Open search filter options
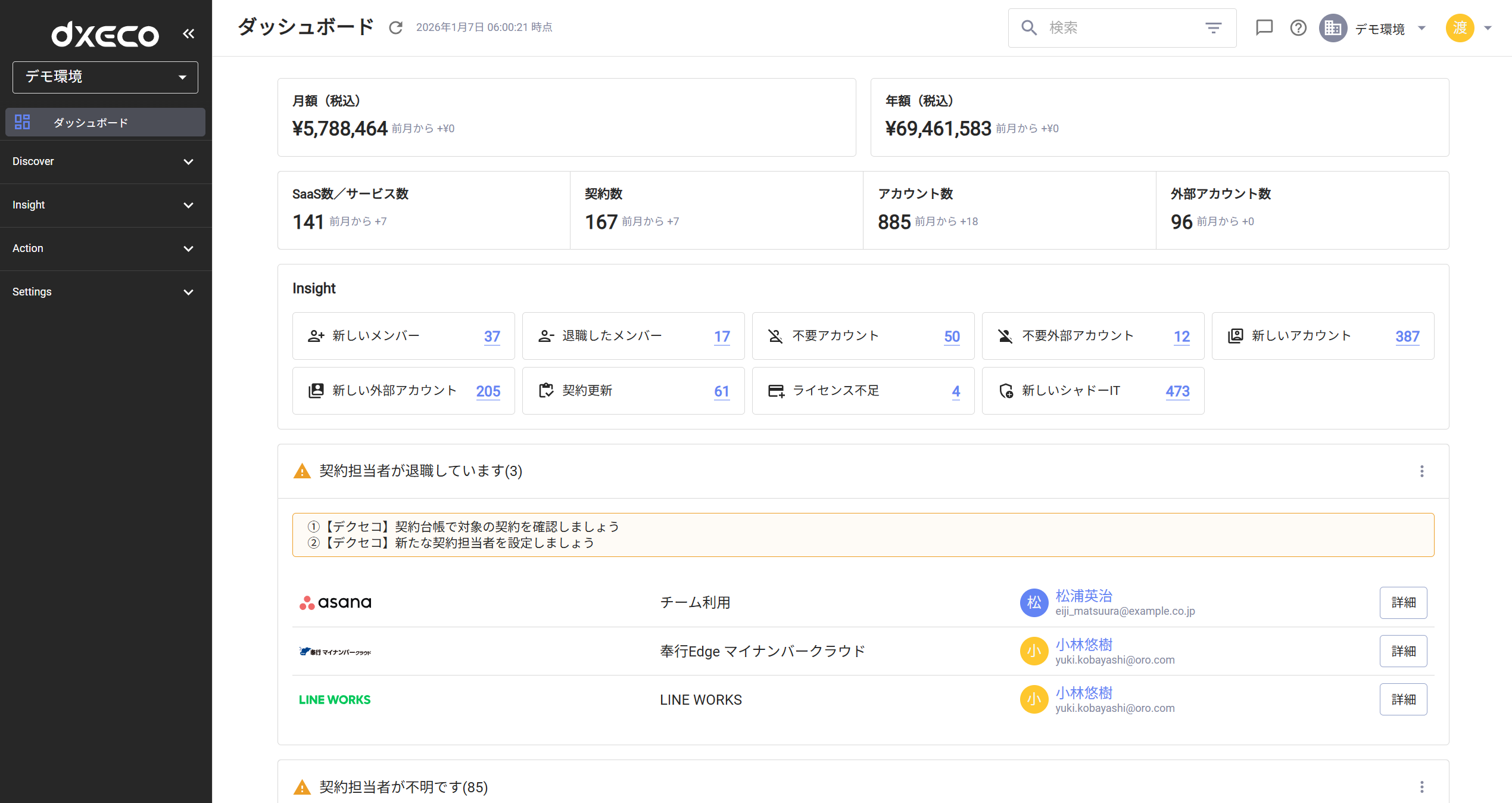The width and height of the screenshot is (1512, 803). coord(1213,27)
